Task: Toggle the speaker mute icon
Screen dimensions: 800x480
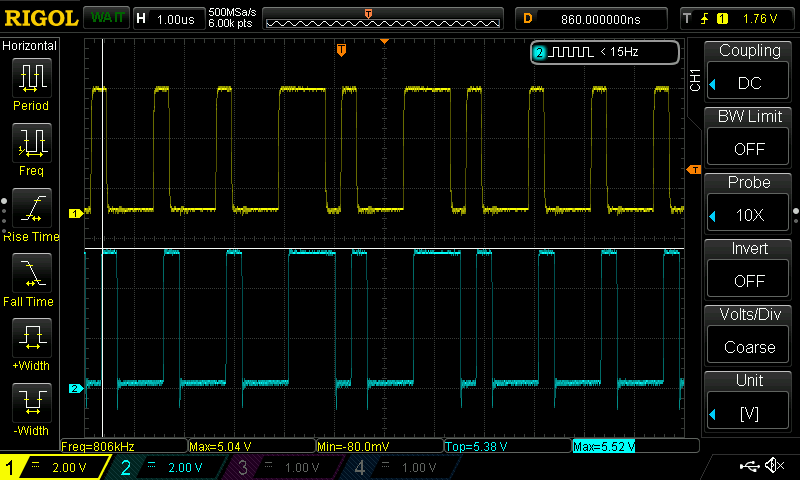Action: click(773, 466)
